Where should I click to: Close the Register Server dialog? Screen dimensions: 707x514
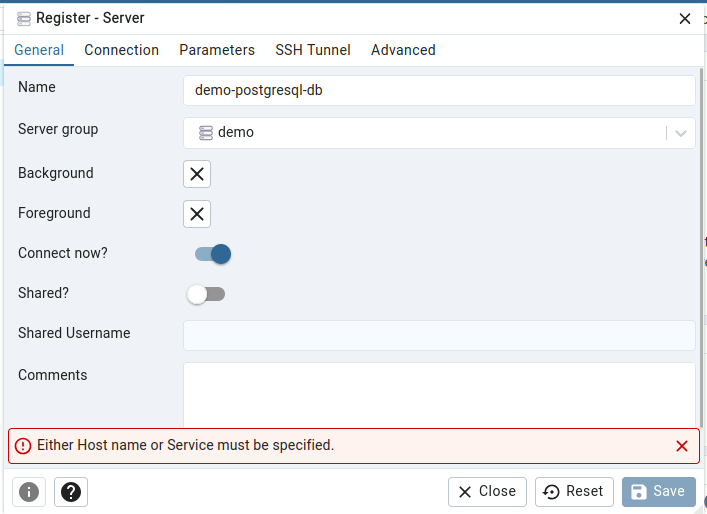(x=684, y=18)
